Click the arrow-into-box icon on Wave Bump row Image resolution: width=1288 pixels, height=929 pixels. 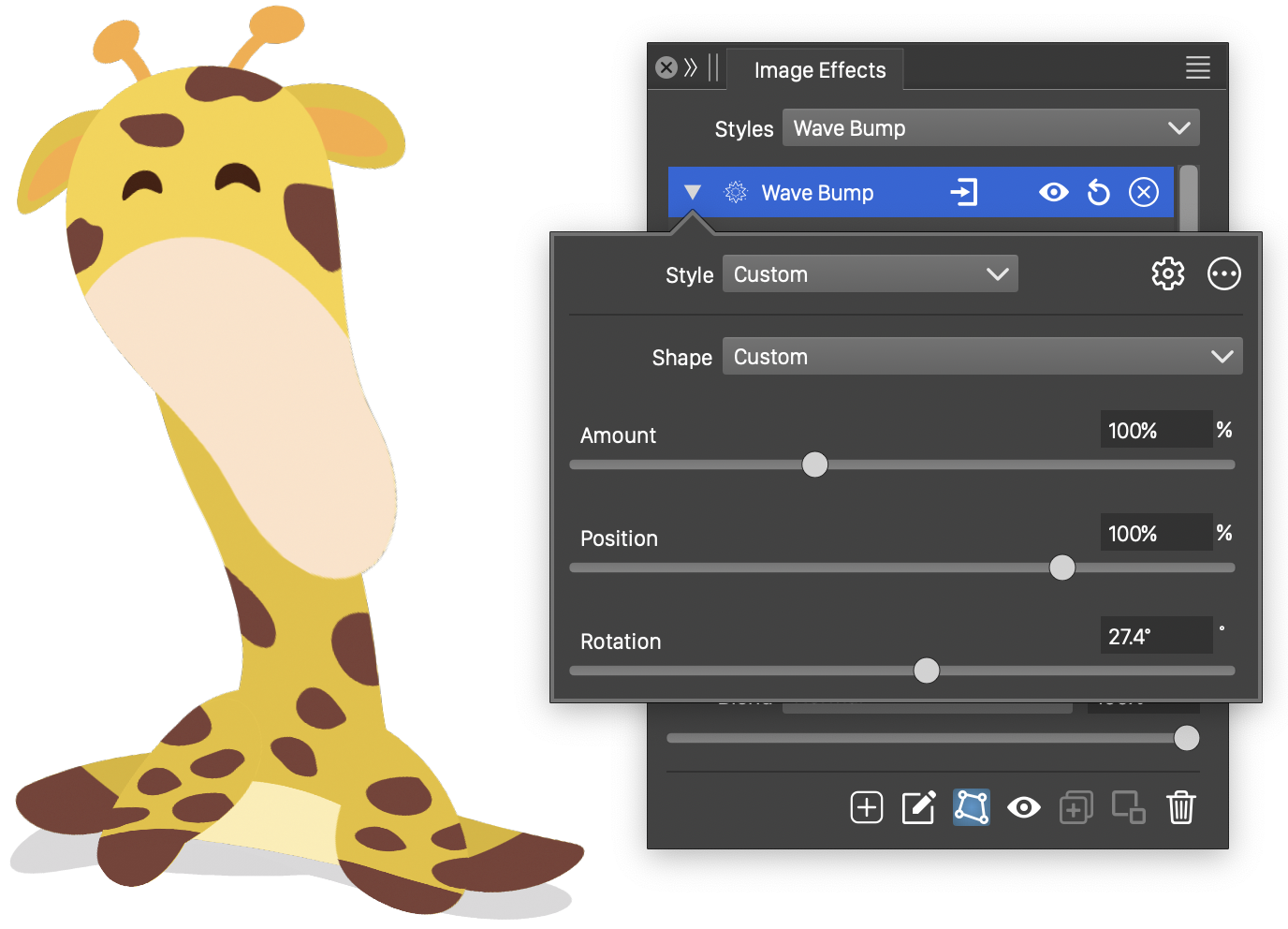963,193
